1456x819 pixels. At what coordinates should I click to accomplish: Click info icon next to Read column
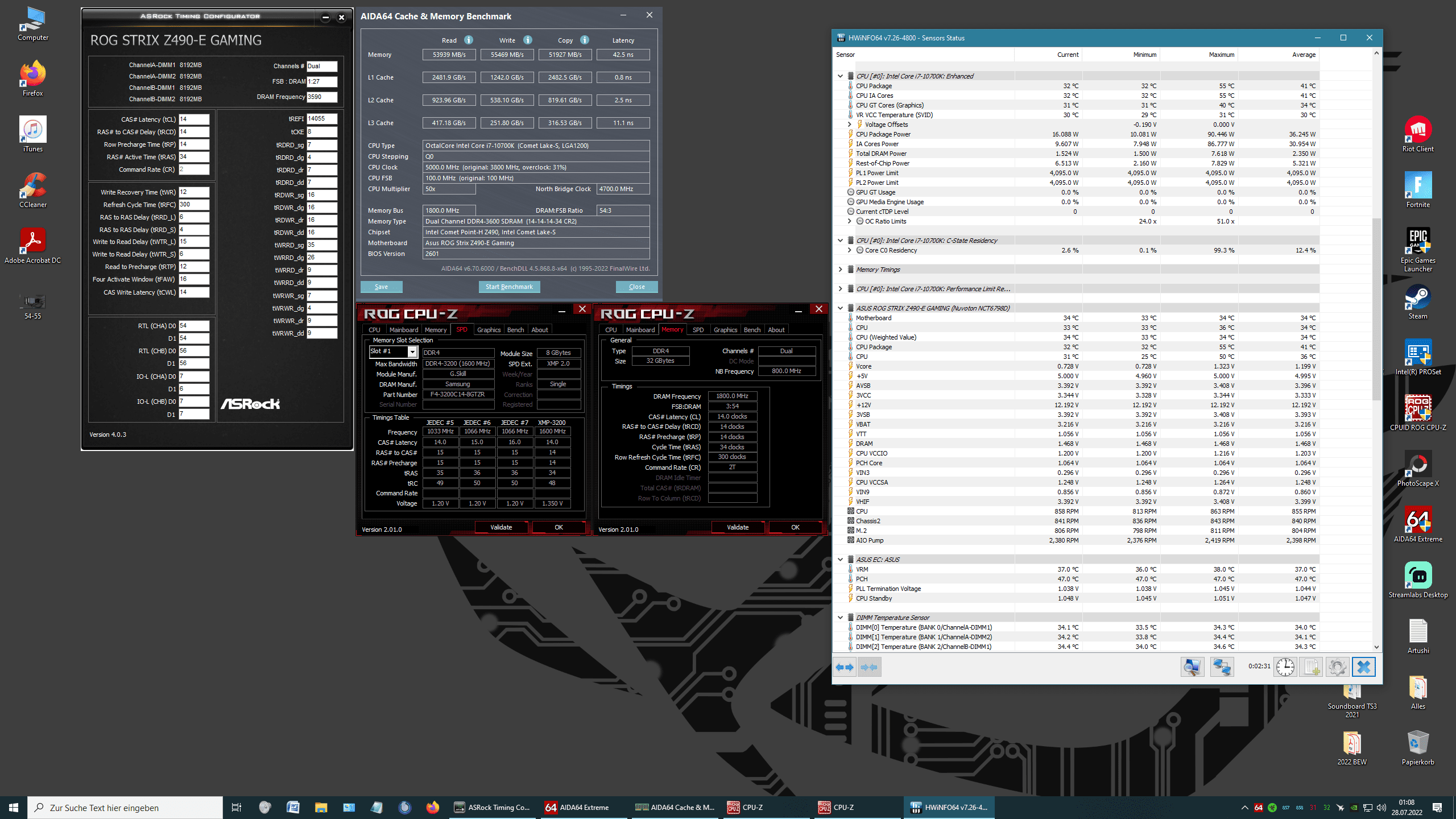[469, 40]
